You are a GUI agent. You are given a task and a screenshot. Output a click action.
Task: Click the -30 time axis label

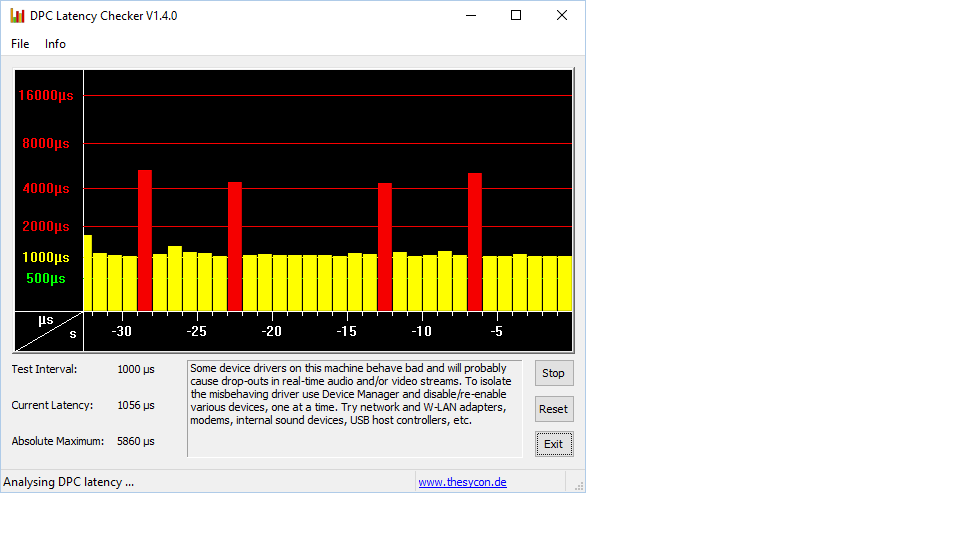pos(121,331)
